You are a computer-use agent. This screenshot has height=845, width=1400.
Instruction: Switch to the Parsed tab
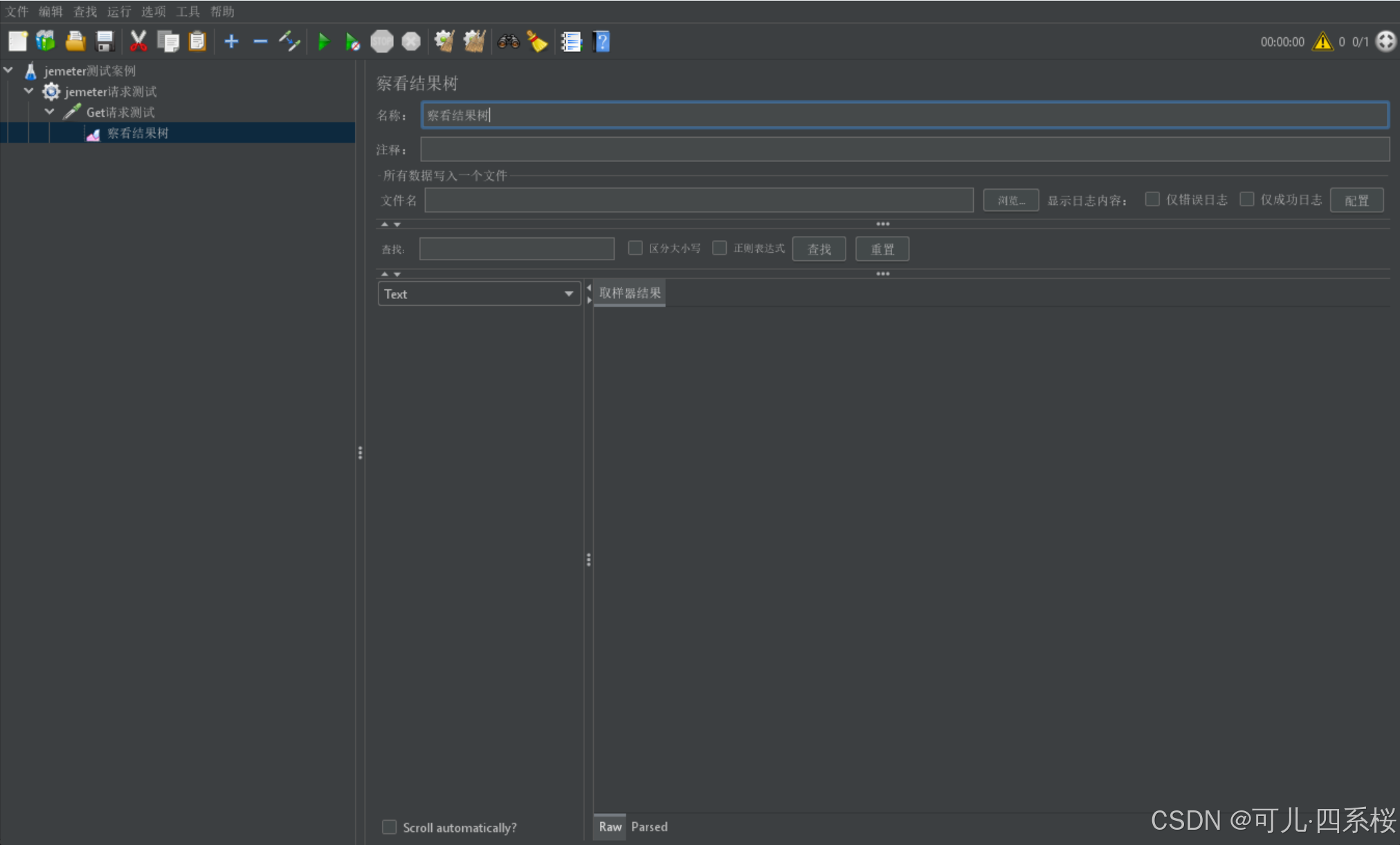pos(649,826)
